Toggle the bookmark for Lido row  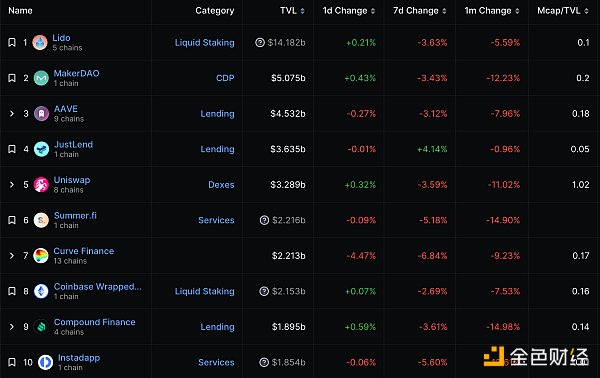coord(12,42)
